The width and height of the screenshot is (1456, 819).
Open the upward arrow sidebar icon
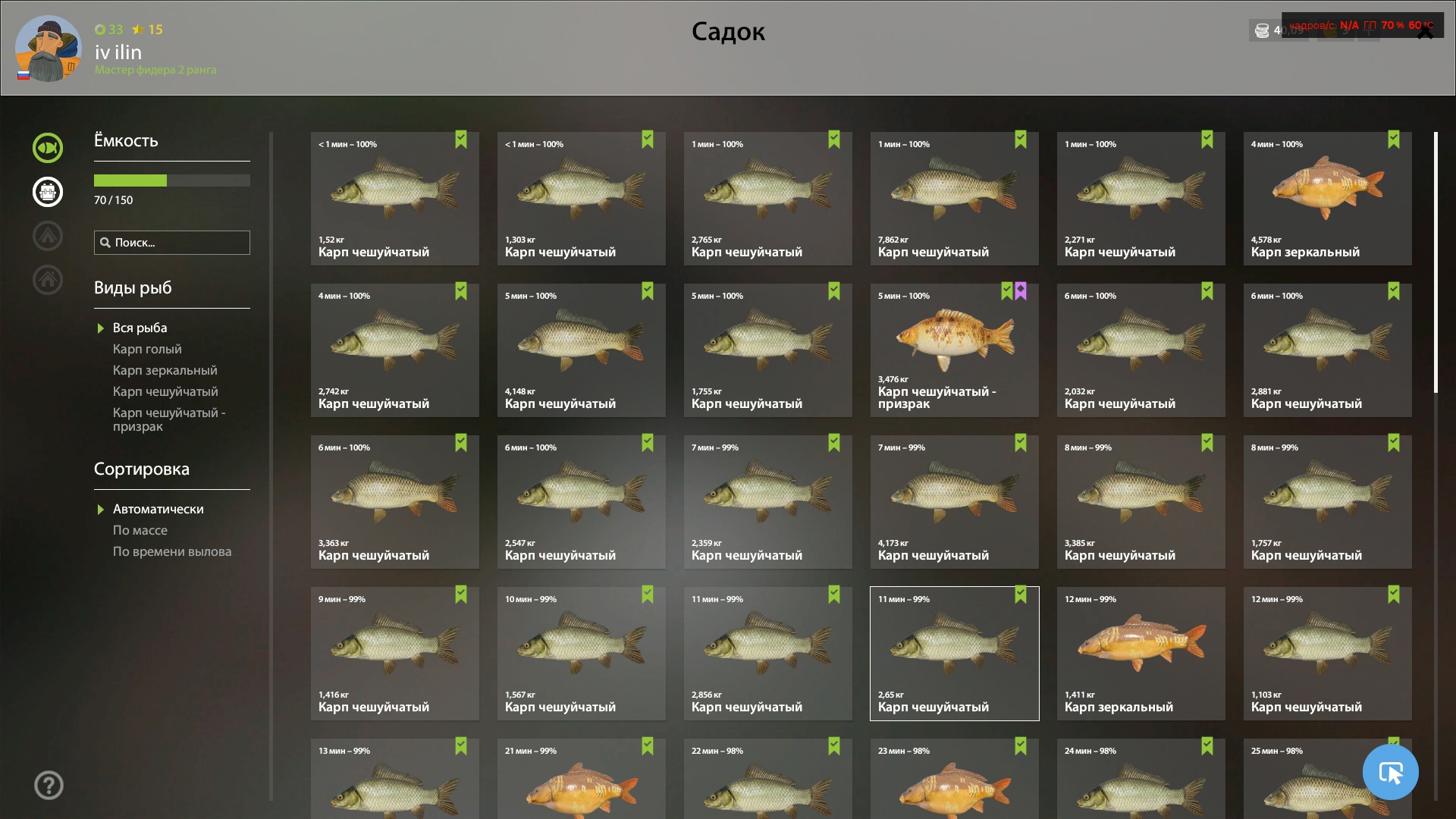click(48, 236)
